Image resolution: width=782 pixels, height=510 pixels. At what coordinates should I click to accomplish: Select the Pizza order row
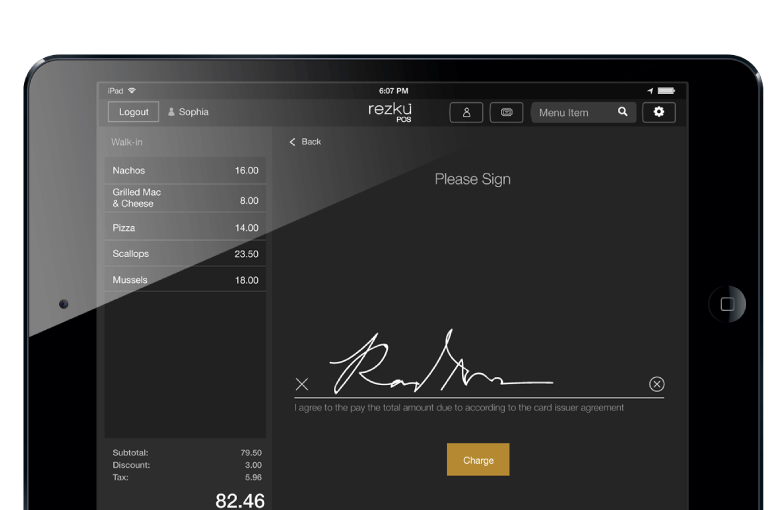click(x=185, y=227)
